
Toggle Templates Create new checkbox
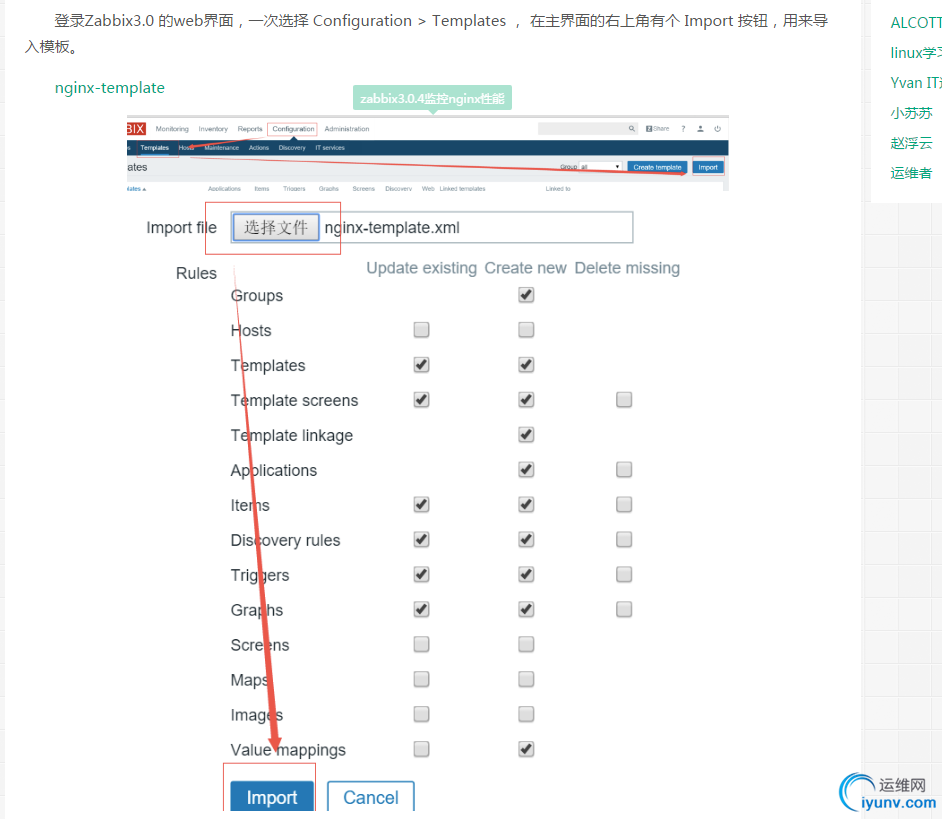526,365
